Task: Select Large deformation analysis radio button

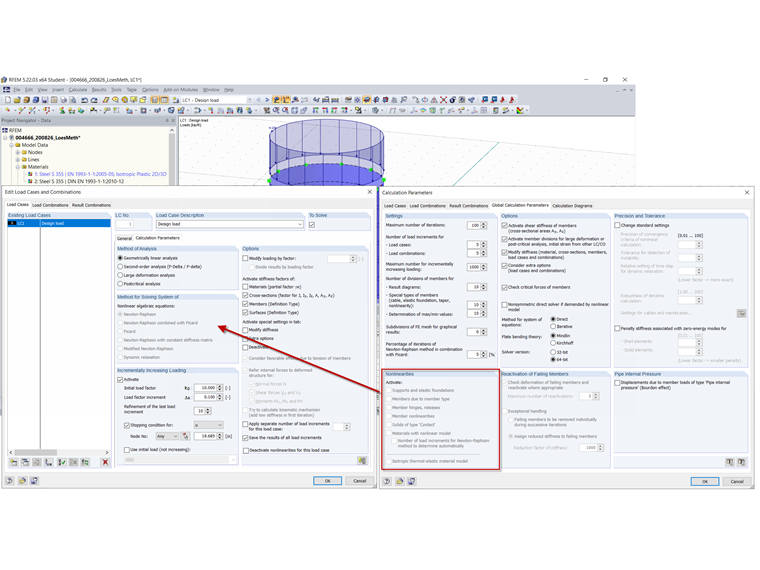Action: point(120,275)
